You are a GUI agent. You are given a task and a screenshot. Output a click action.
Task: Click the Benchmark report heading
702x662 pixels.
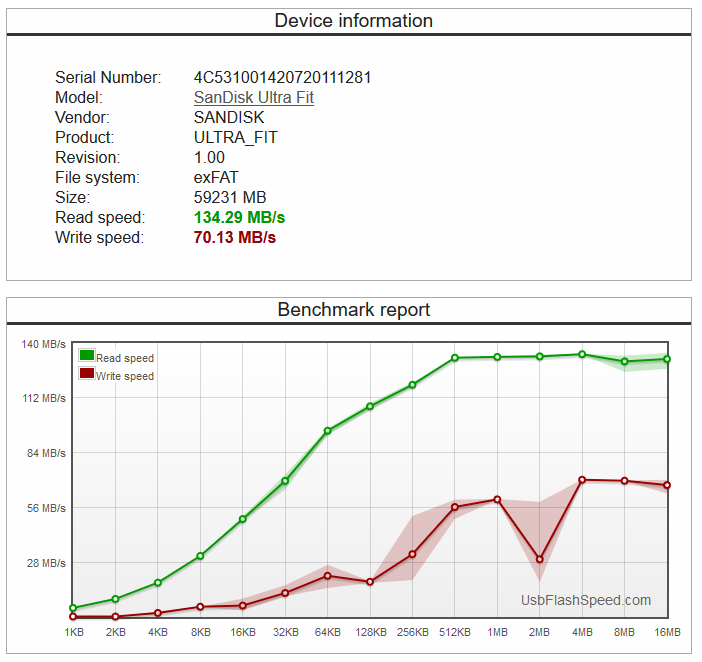tap(354, 309)
